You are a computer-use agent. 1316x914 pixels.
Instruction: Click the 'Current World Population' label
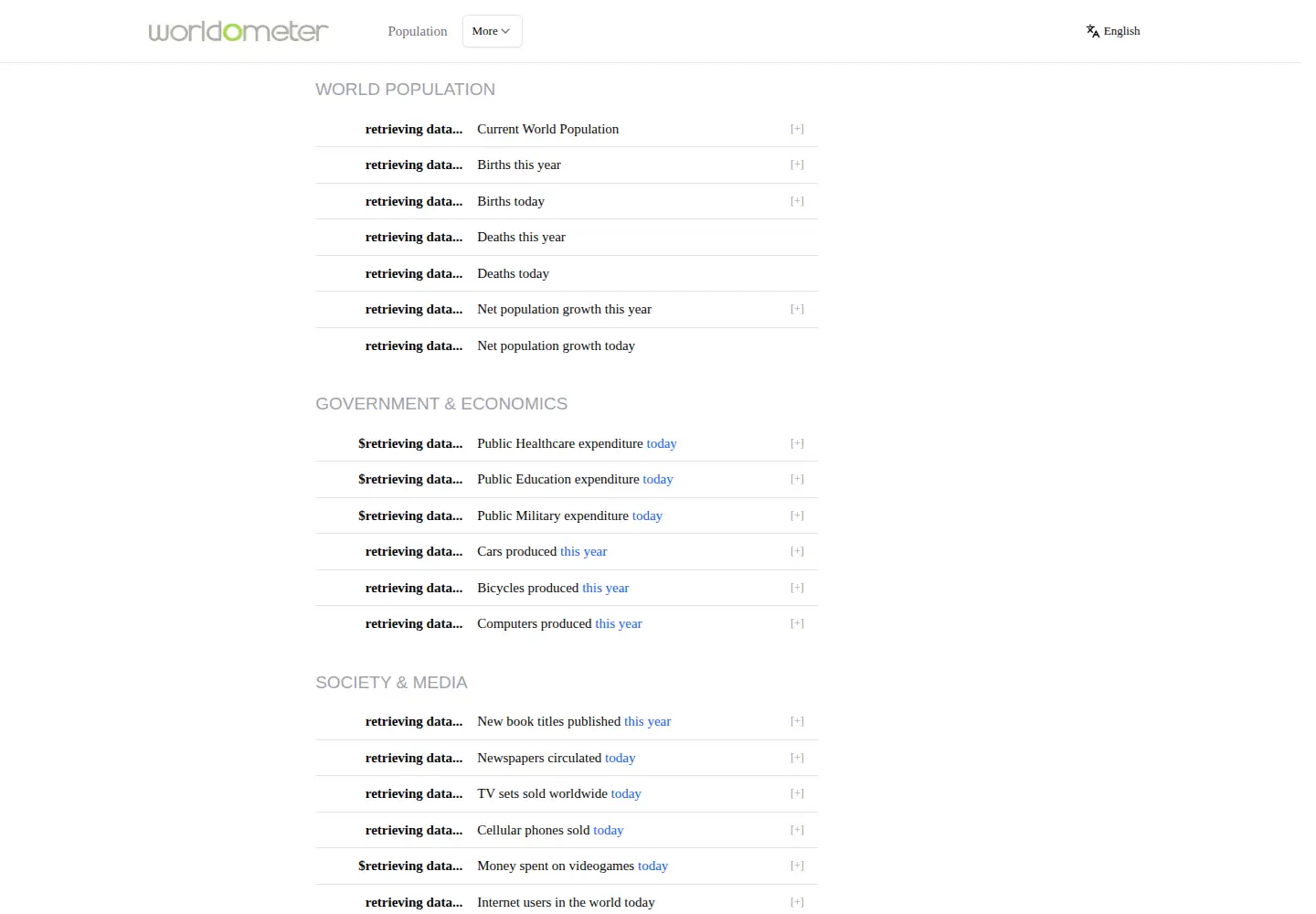(x=547, y=129)
